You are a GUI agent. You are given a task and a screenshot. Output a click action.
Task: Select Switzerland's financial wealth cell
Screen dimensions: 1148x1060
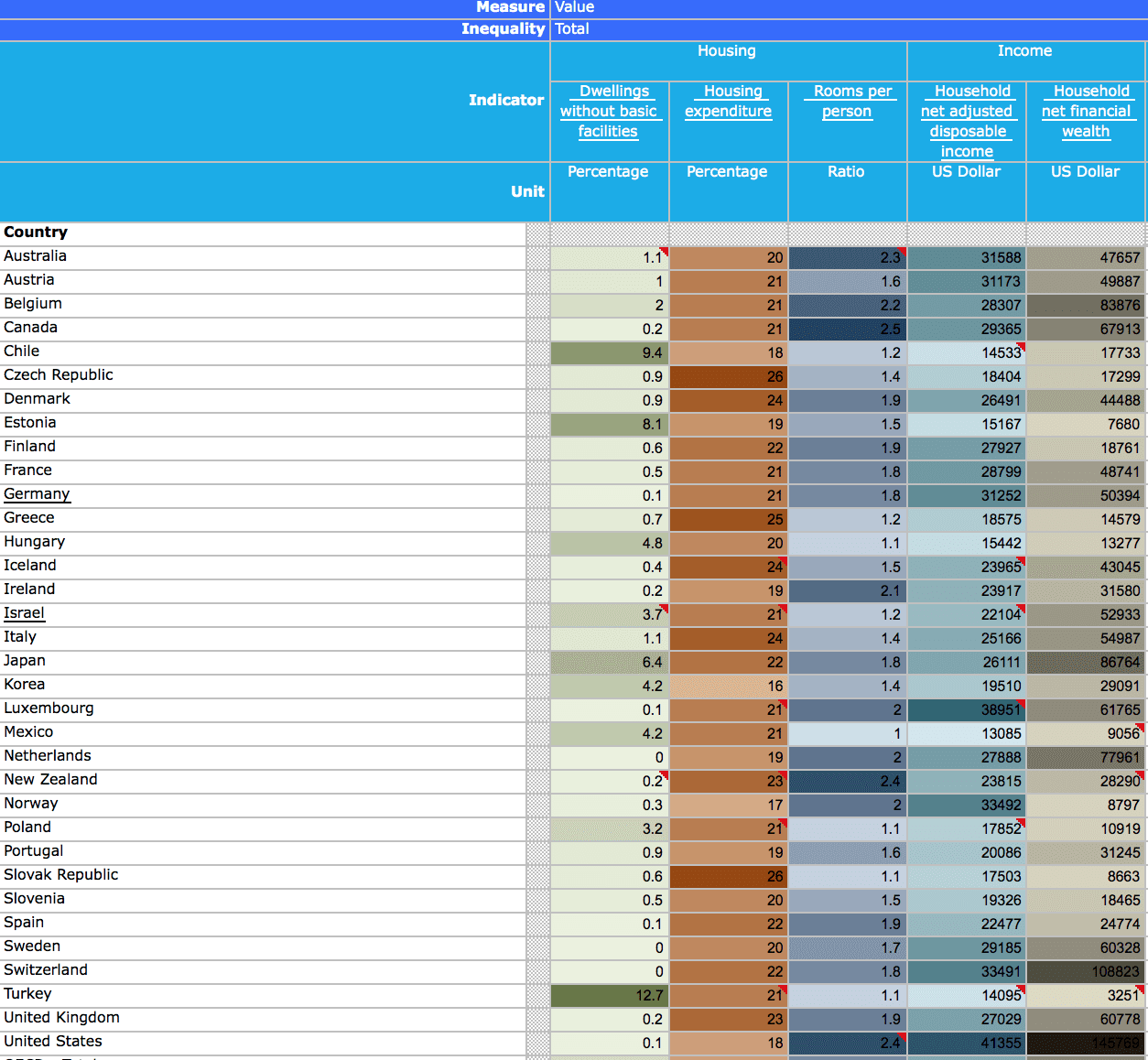click(1086, 971)
